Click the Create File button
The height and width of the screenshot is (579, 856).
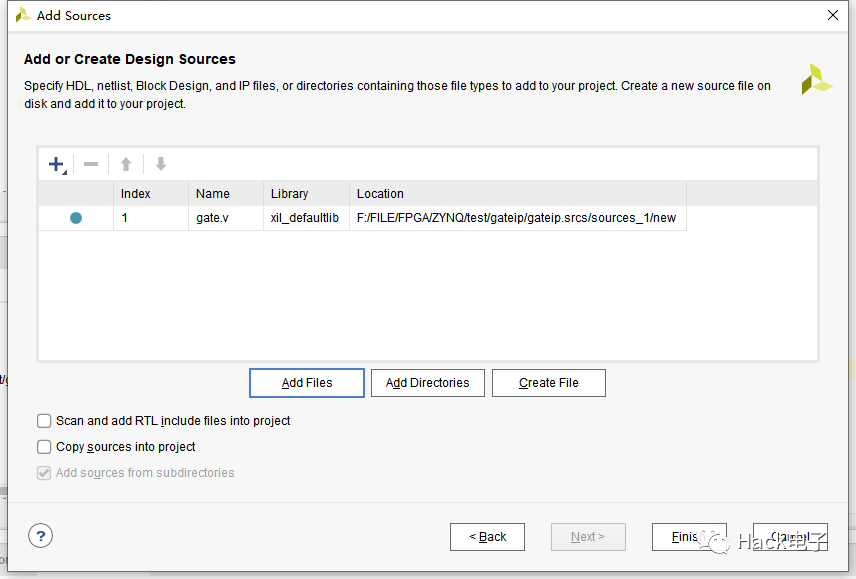549,383
